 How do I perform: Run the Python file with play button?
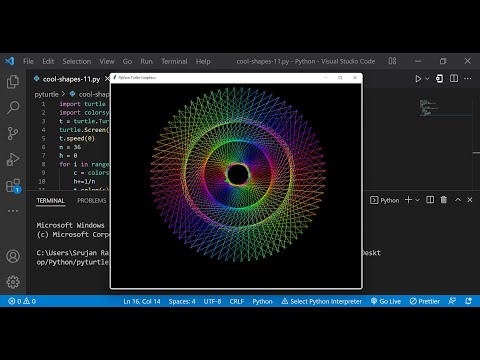418,79
